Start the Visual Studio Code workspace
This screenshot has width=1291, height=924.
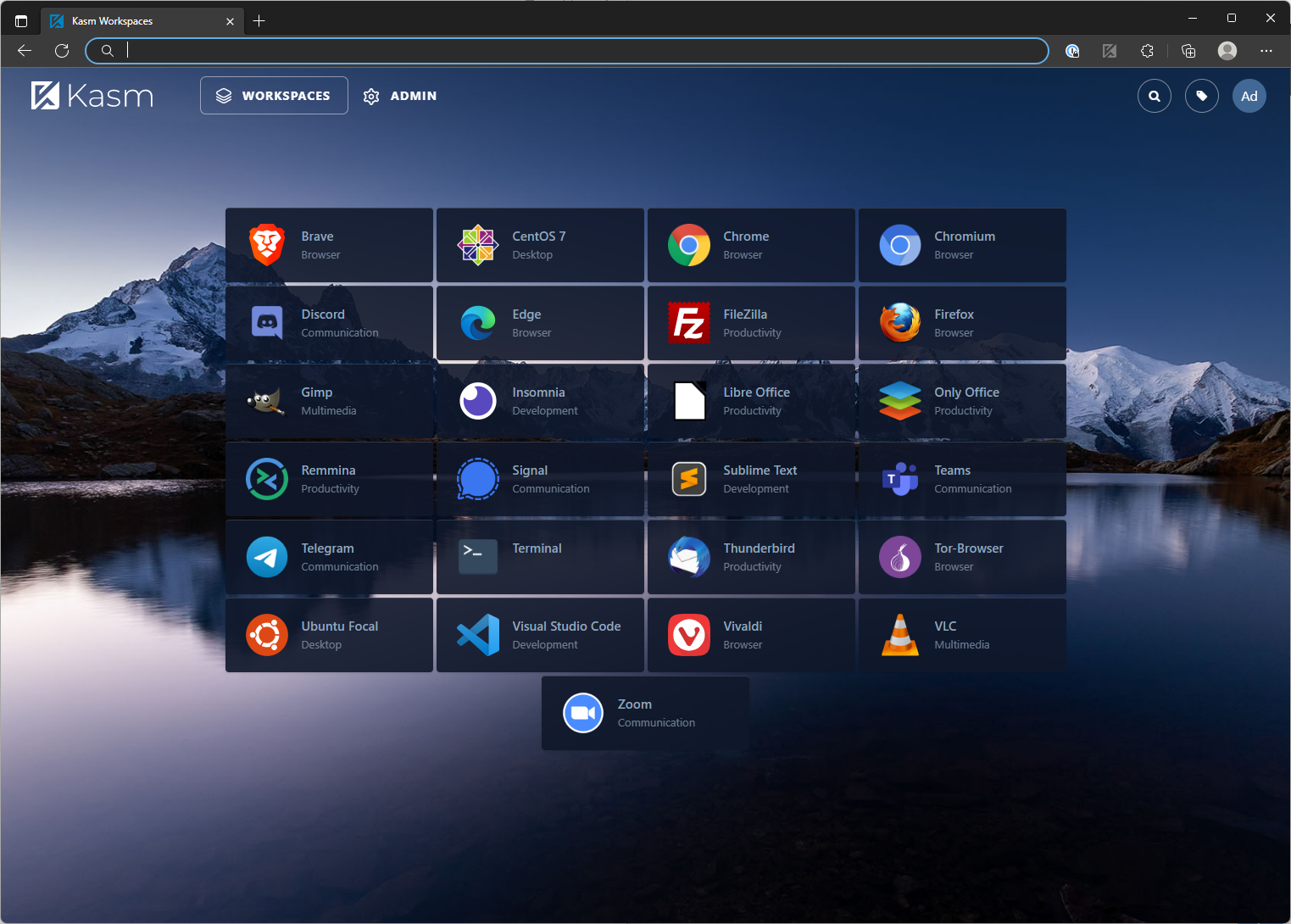tap(540, 635)
